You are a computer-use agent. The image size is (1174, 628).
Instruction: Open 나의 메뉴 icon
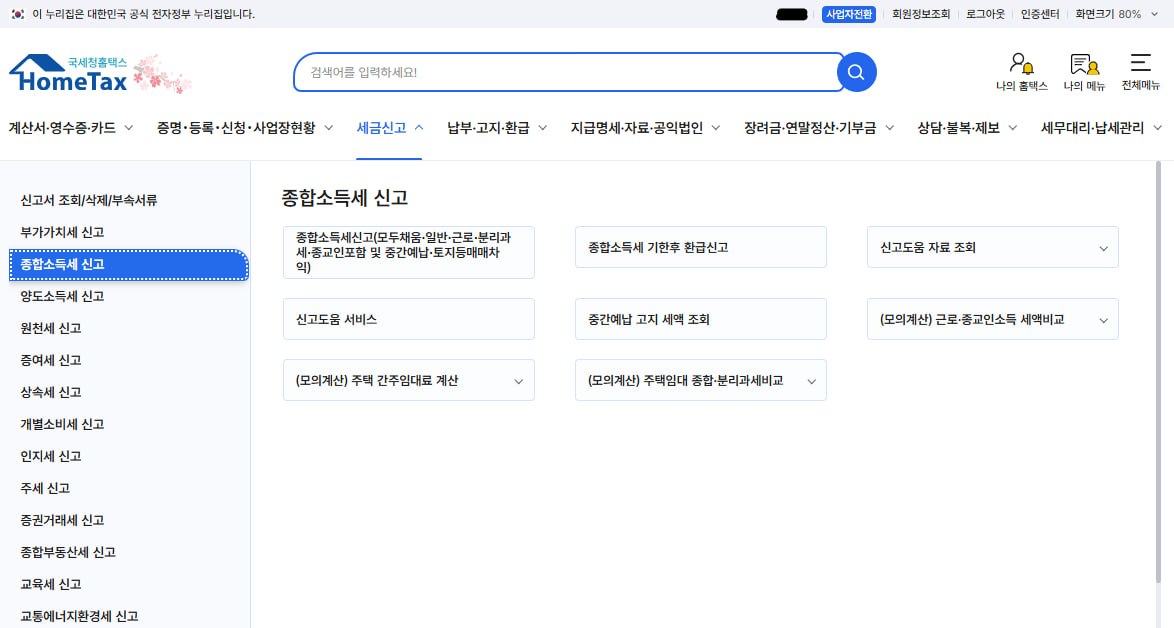pyautogui.click(x=1084, y=72)
